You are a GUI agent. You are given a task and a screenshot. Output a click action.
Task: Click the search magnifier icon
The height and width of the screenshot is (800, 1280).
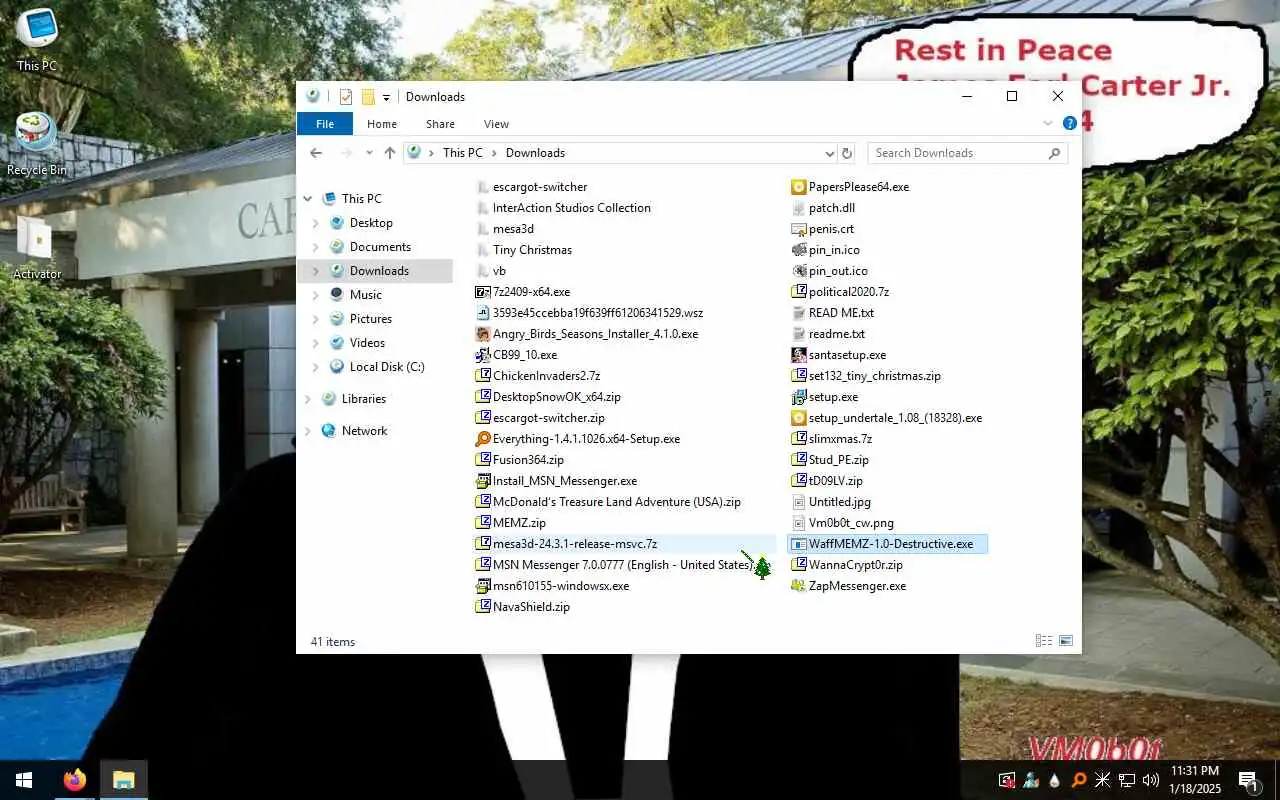1054,153
